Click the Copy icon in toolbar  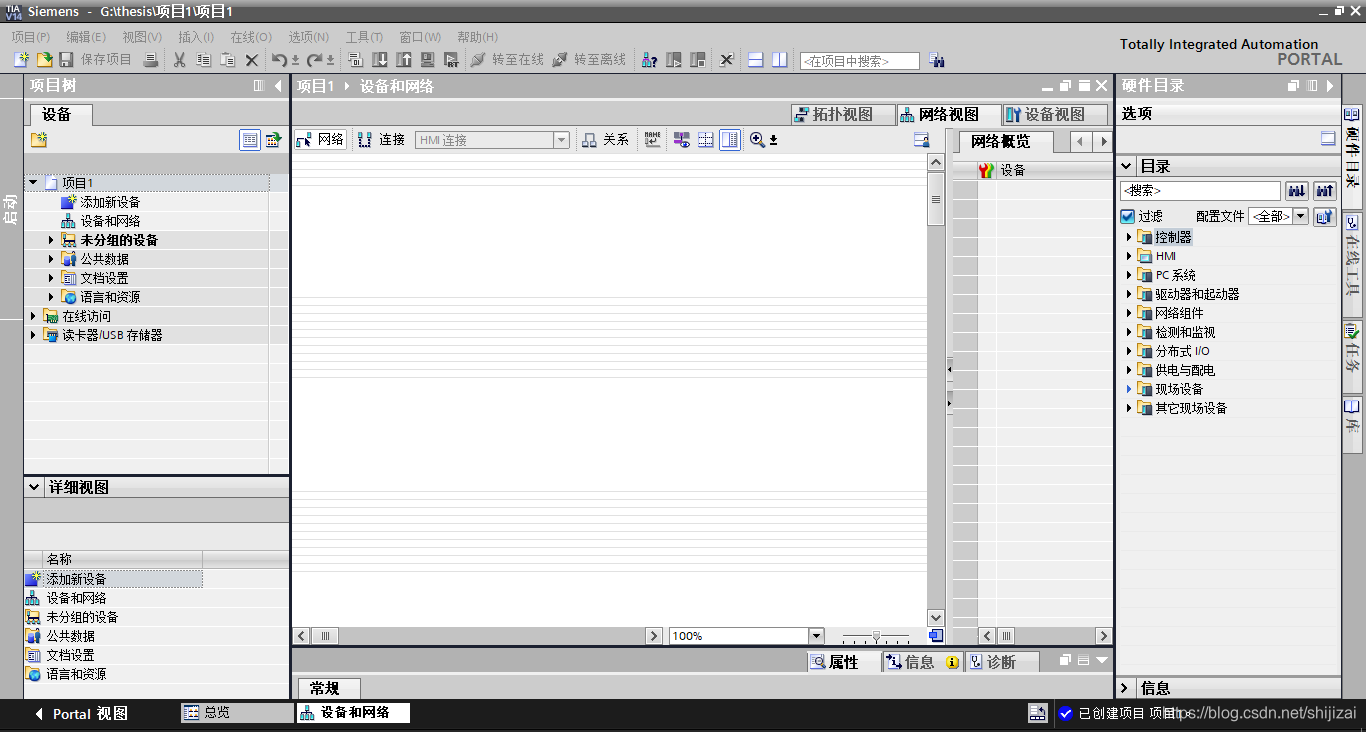(203, 60)
